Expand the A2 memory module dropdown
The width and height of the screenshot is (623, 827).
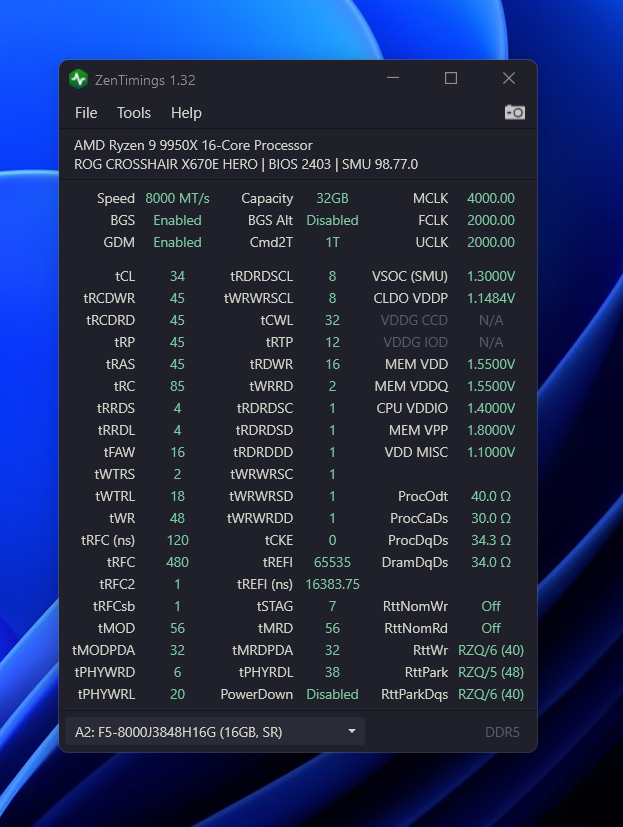coord(351,732)
